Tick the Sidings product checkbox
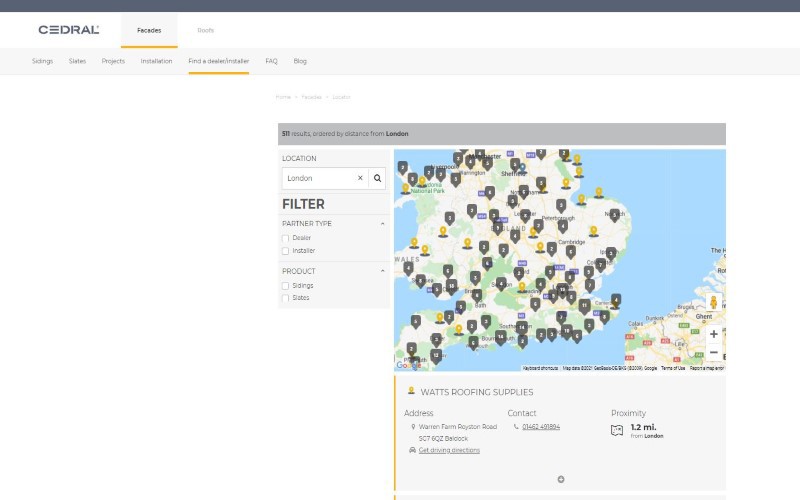800x500 pixels. click(286, 286)
